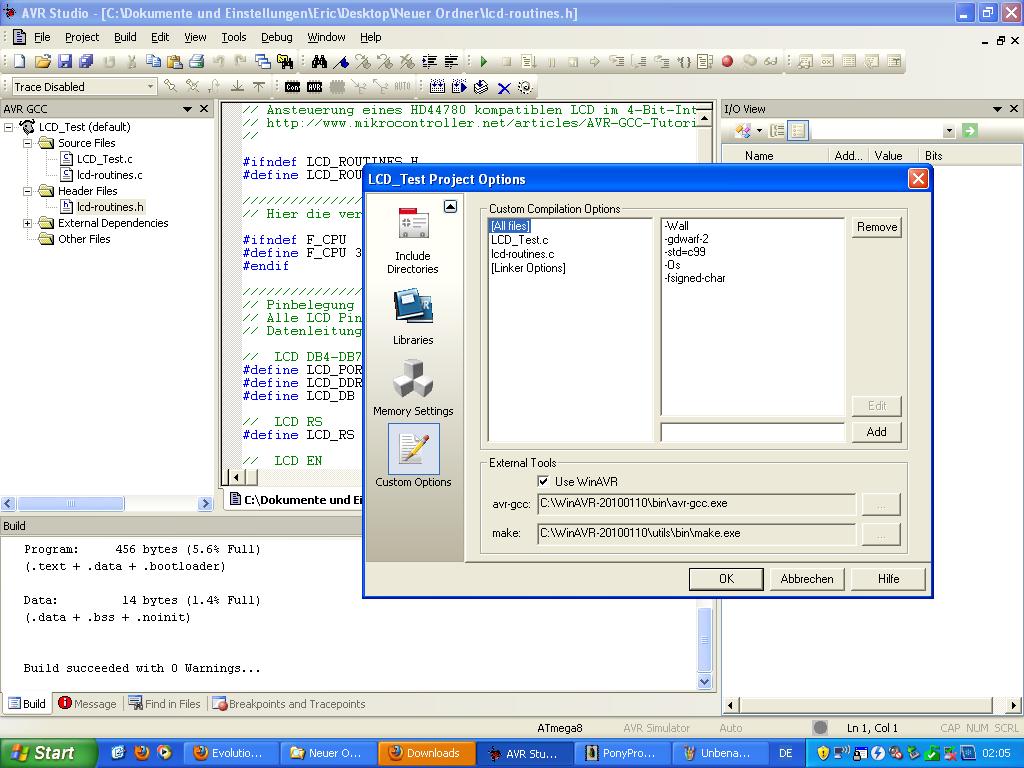Toggle bookmark with the blue flag icon
The height and width of the screenshot is (768, 1024).
[x=341, y=61]
